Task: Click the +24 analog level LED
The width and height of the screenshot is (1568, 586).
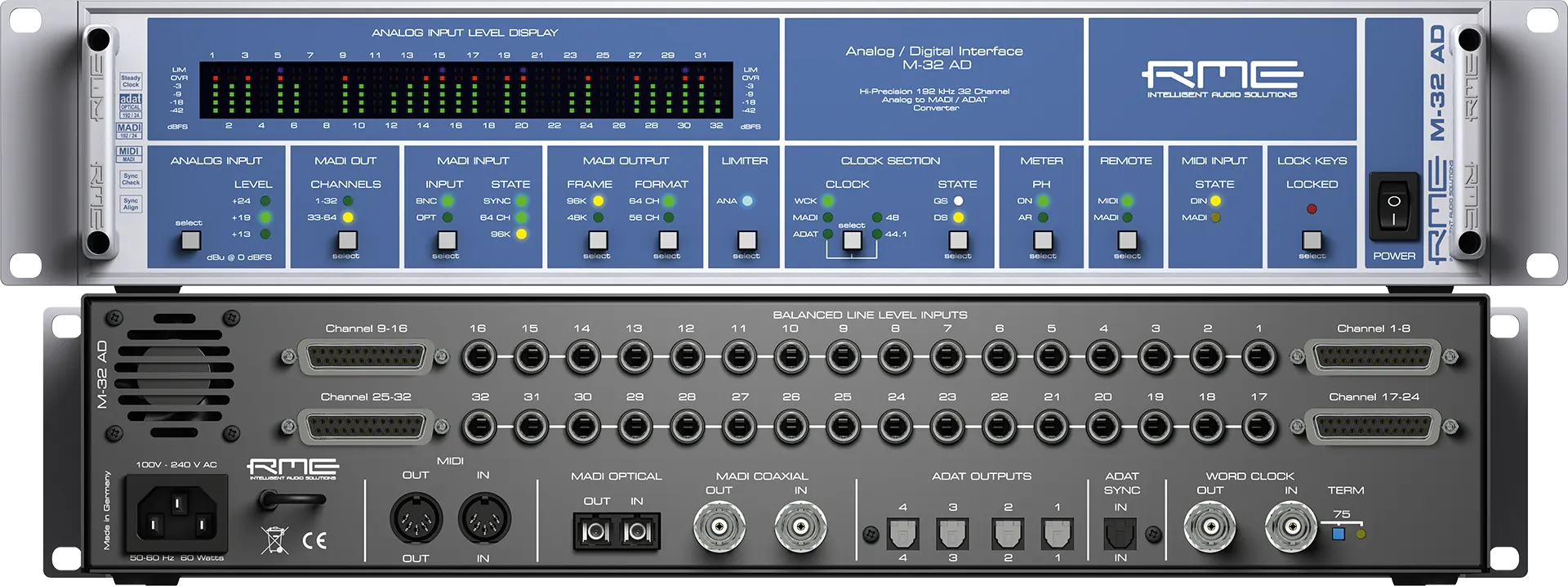Action: point(265,201)
